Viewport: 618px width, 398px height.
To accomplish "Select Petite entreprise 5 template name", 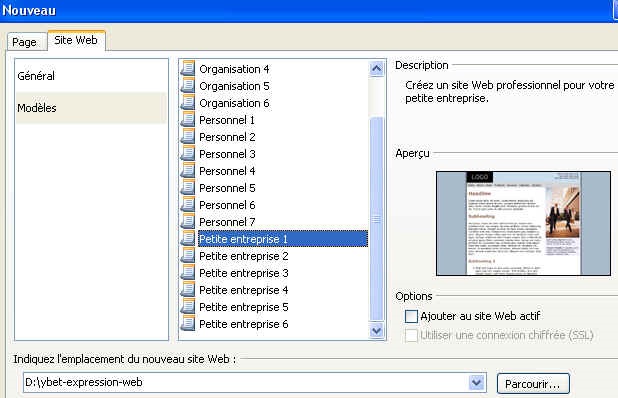I will pos(244,307).
